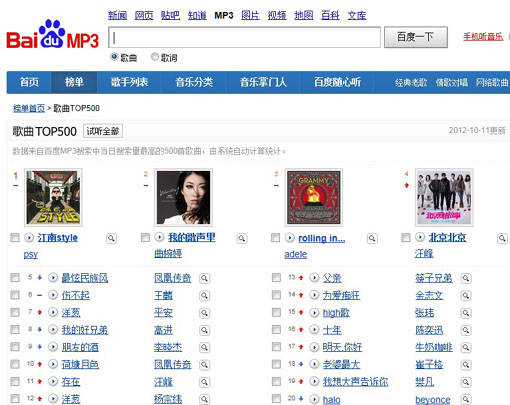Check the box for 我的好兄弟

(x=15, y=329)
